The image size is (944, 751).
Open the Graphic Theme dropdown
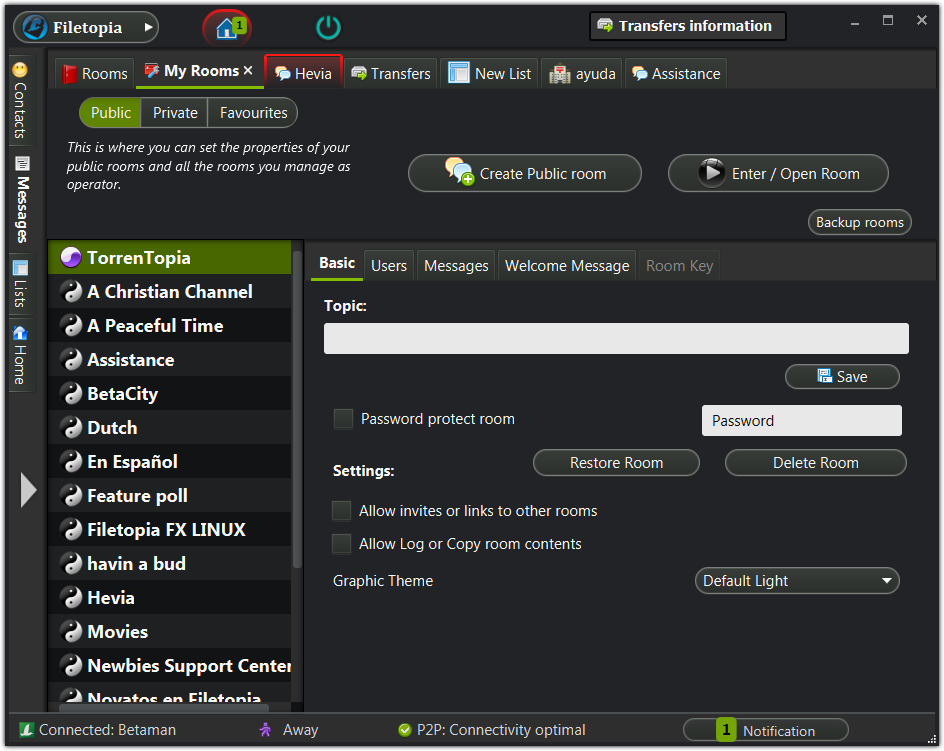797,581
